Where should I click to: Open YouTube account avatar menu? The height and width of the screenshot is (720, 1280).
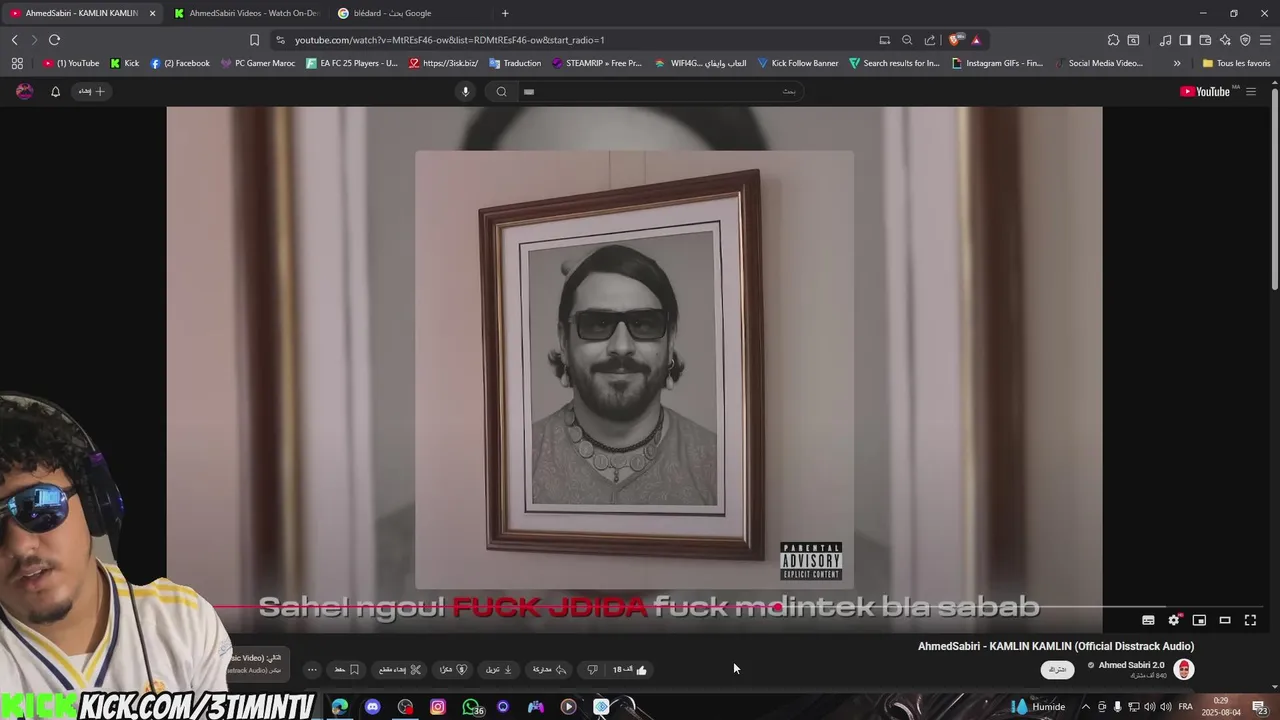(25, 92)
